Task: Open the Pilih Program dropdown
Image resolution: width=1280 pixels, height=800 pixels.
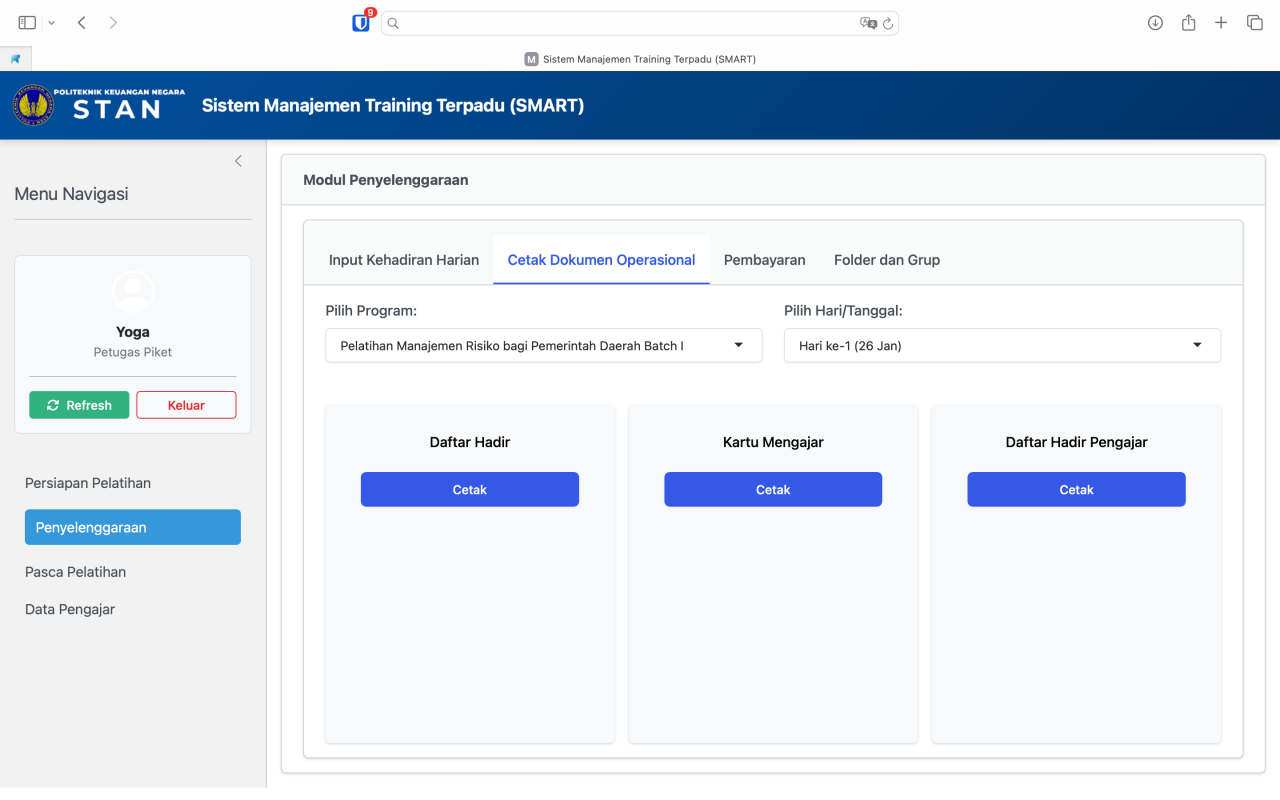Action: click(543, 345)
